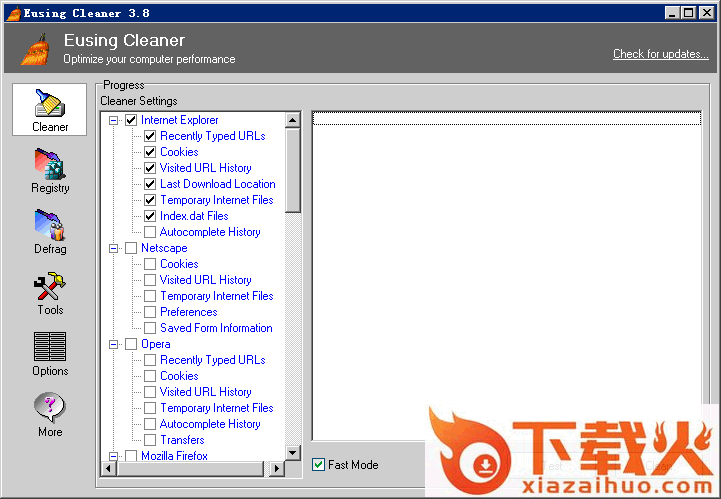Screen dimensions: 721x499
Task: Select Index.dat Files text
Action: click(194, 216)
